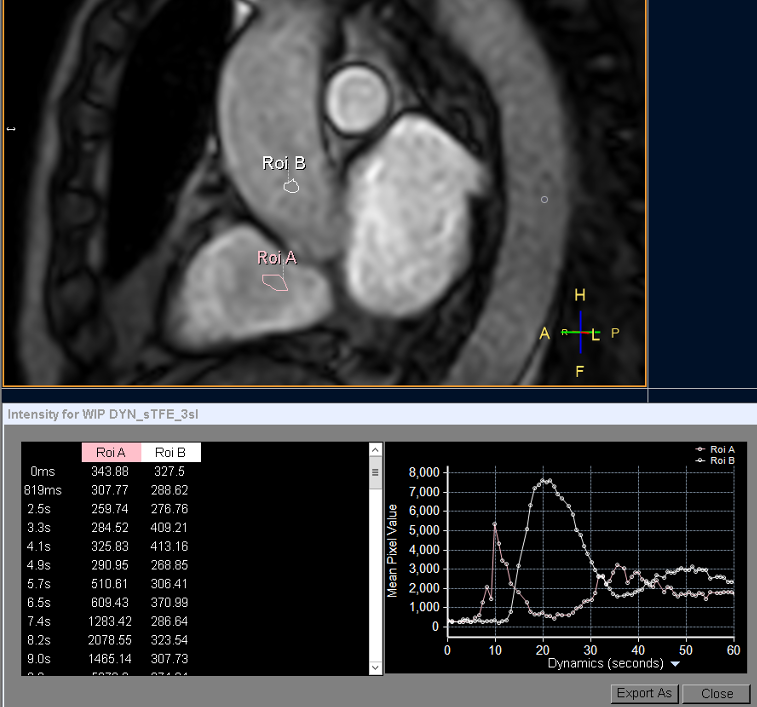Viewport: 757px width, 707px height.
Task: Select the 0ms row in intensity table
Action: (110, 471)
